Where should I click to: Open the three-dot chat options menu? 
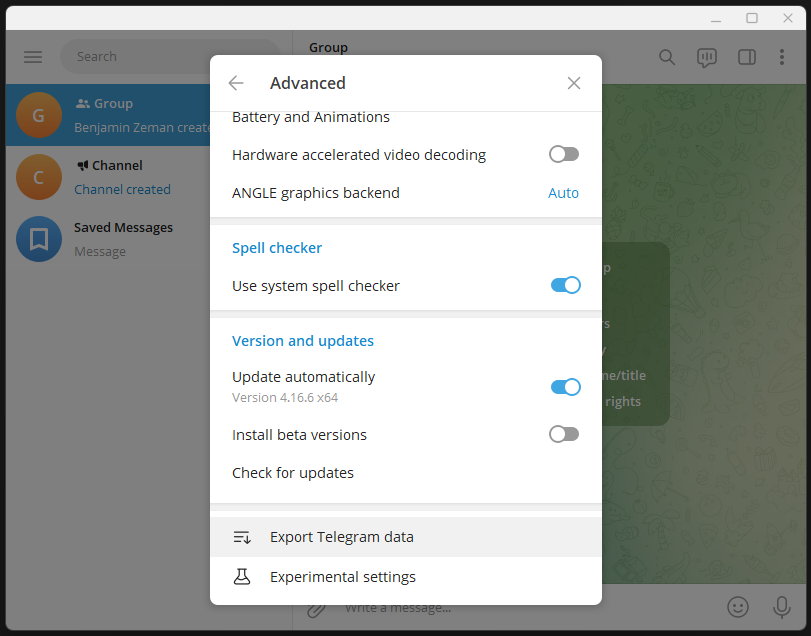tap(782, 57)
